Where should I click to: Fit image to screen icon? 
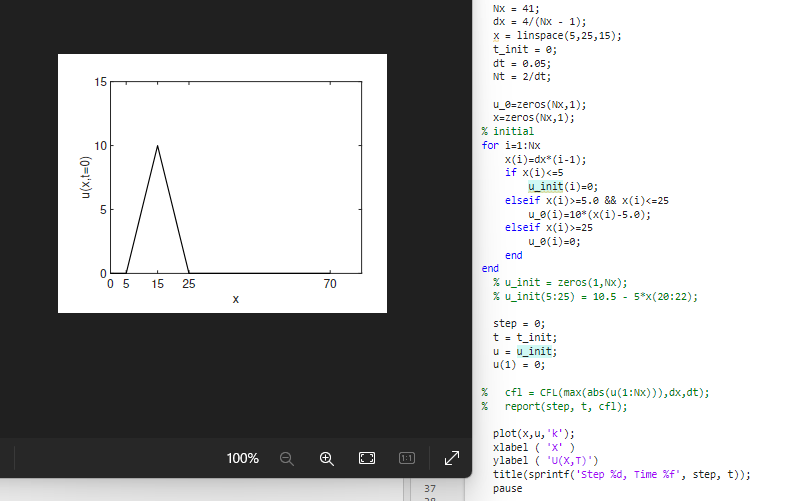click(367, 458)
